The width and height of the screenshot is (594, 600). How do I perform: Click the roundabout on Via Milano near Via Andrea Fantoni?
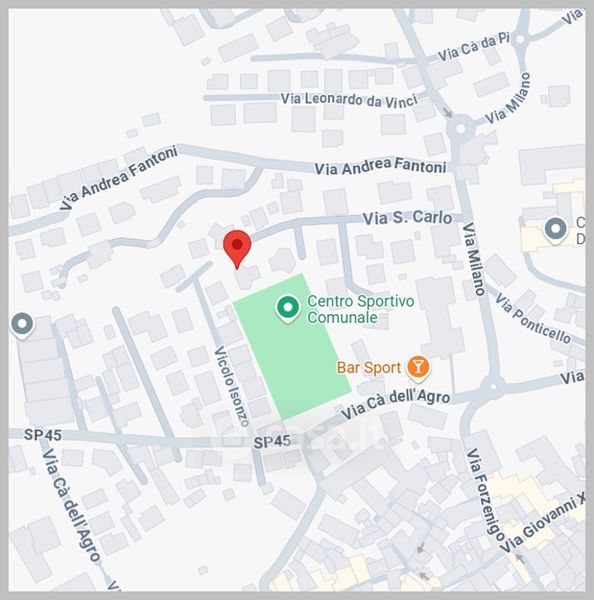click(x=460, y=128)
